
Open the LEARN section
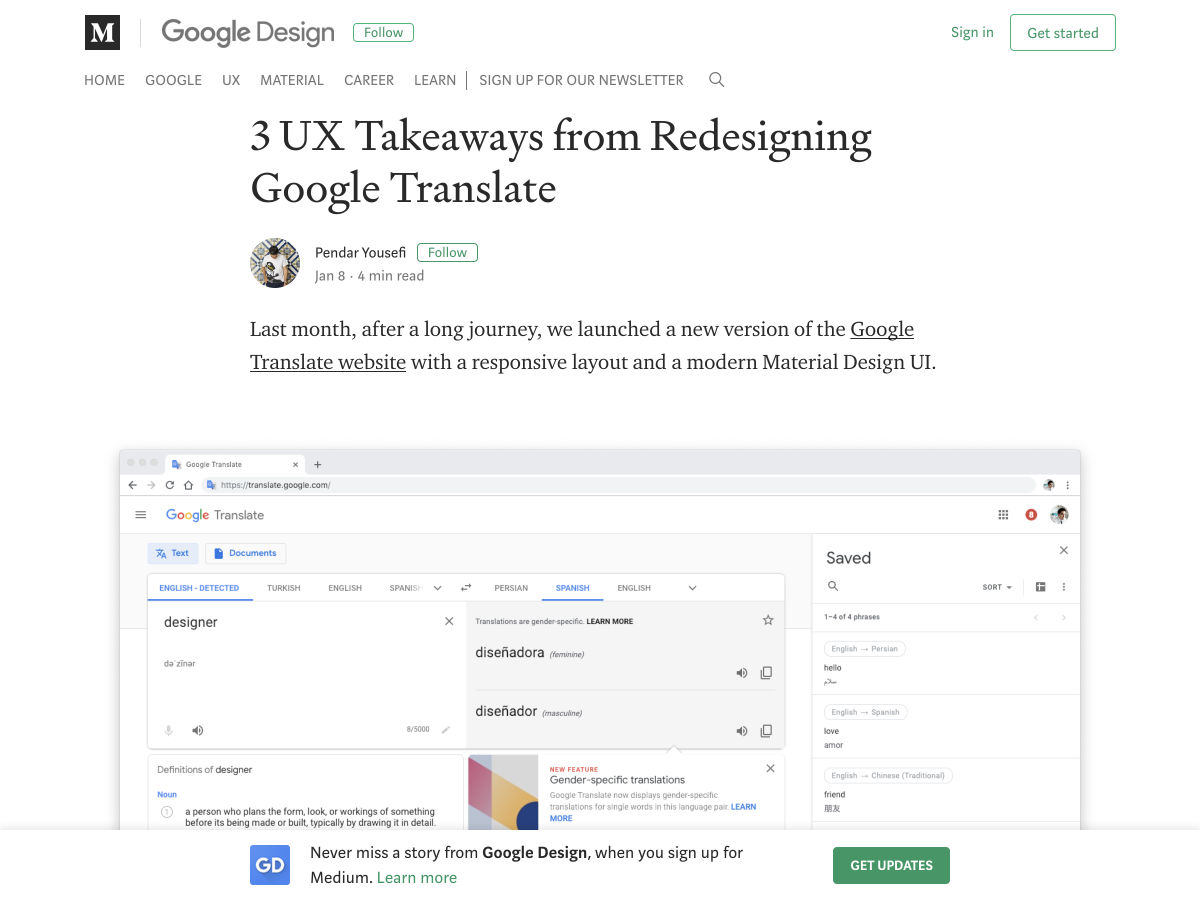click(x=435, y=80)
